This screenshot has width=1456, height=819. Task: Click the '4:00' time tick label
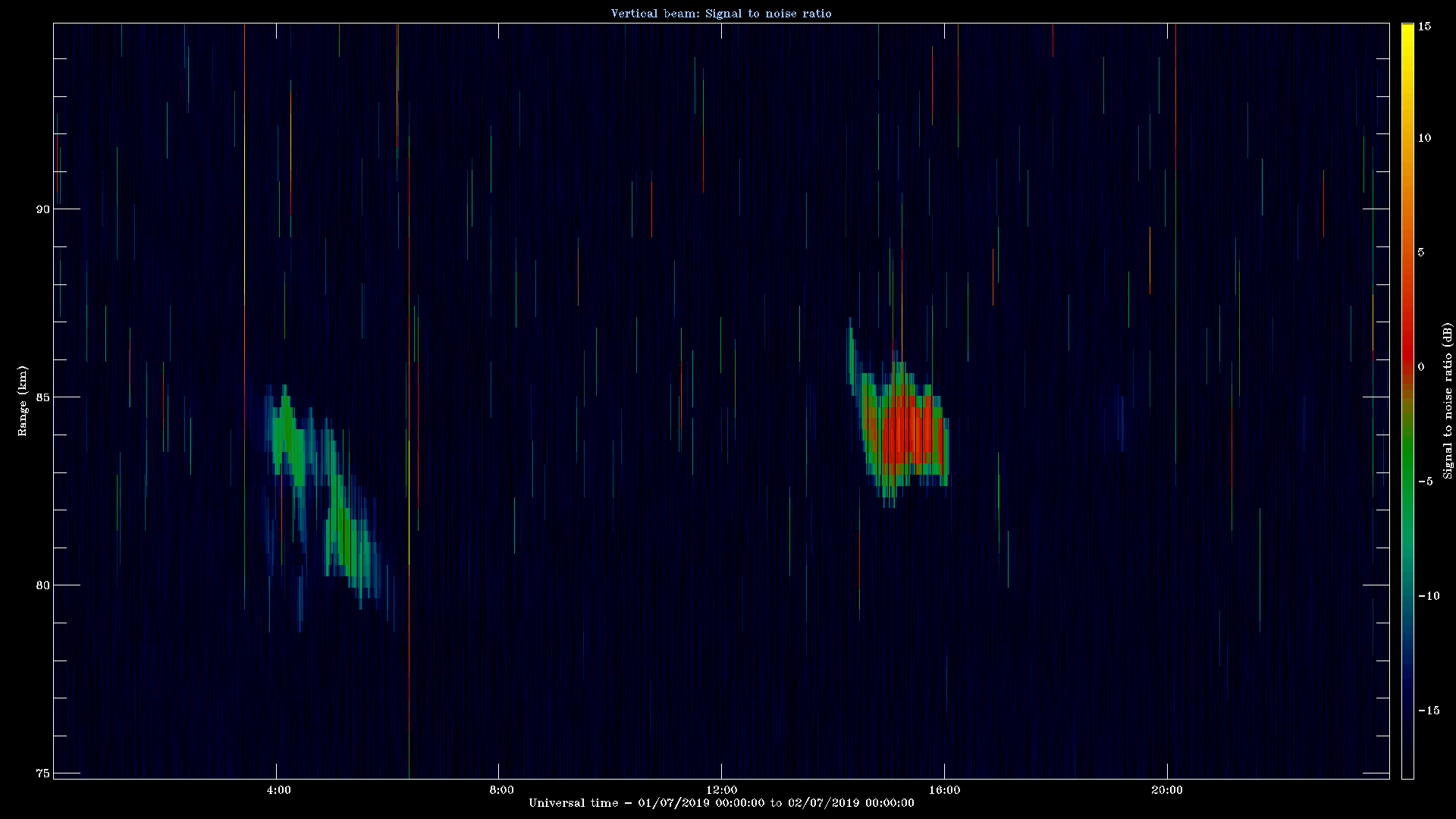click(278, 789)
